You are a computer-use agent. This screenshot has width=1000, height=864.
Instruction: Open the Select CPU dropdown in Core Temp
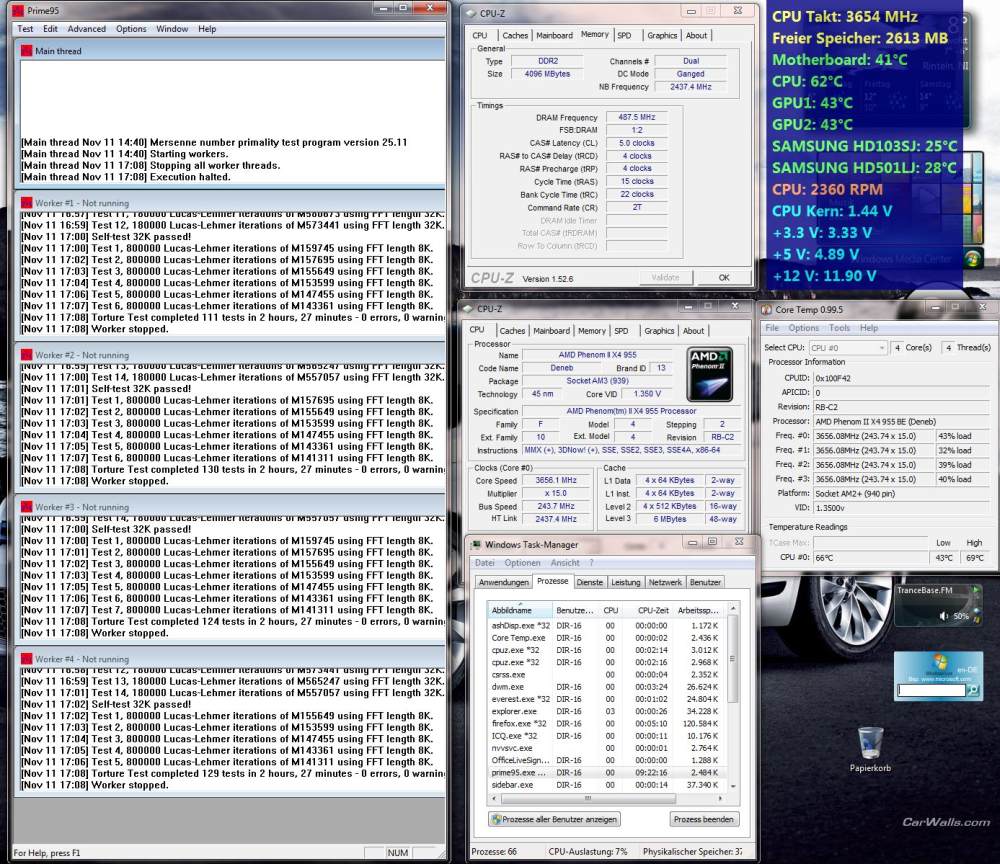pyautogui.click(x=847, y=348)
